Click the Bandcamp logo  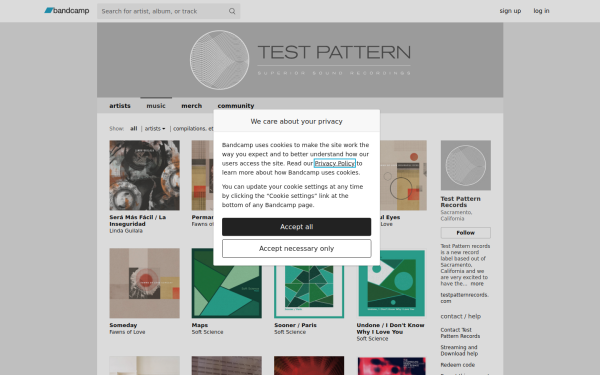coord(67,11)
